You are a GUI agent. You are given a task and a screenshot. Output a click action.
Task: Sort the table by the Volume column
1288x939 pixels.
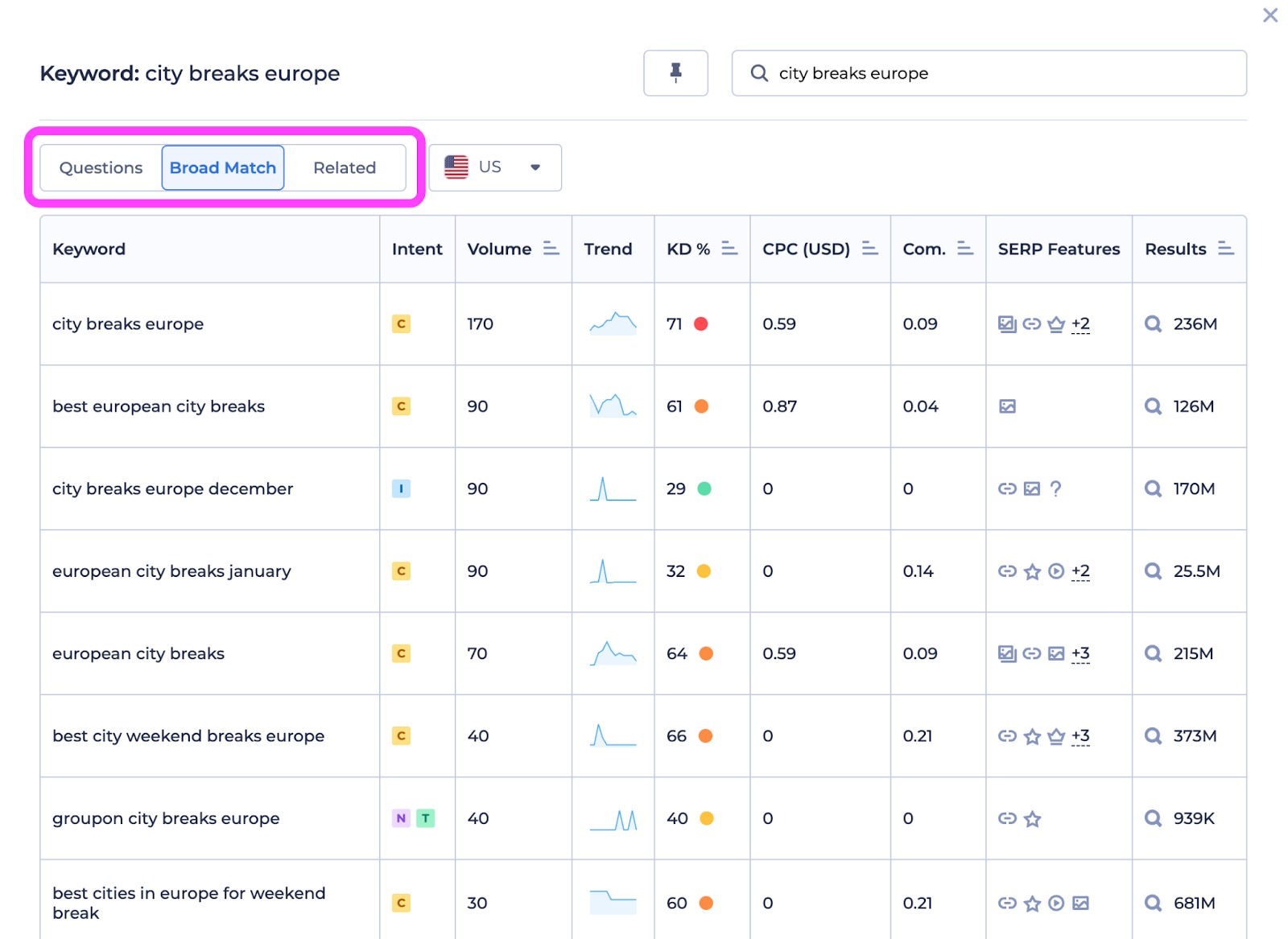tap(552, 249)
